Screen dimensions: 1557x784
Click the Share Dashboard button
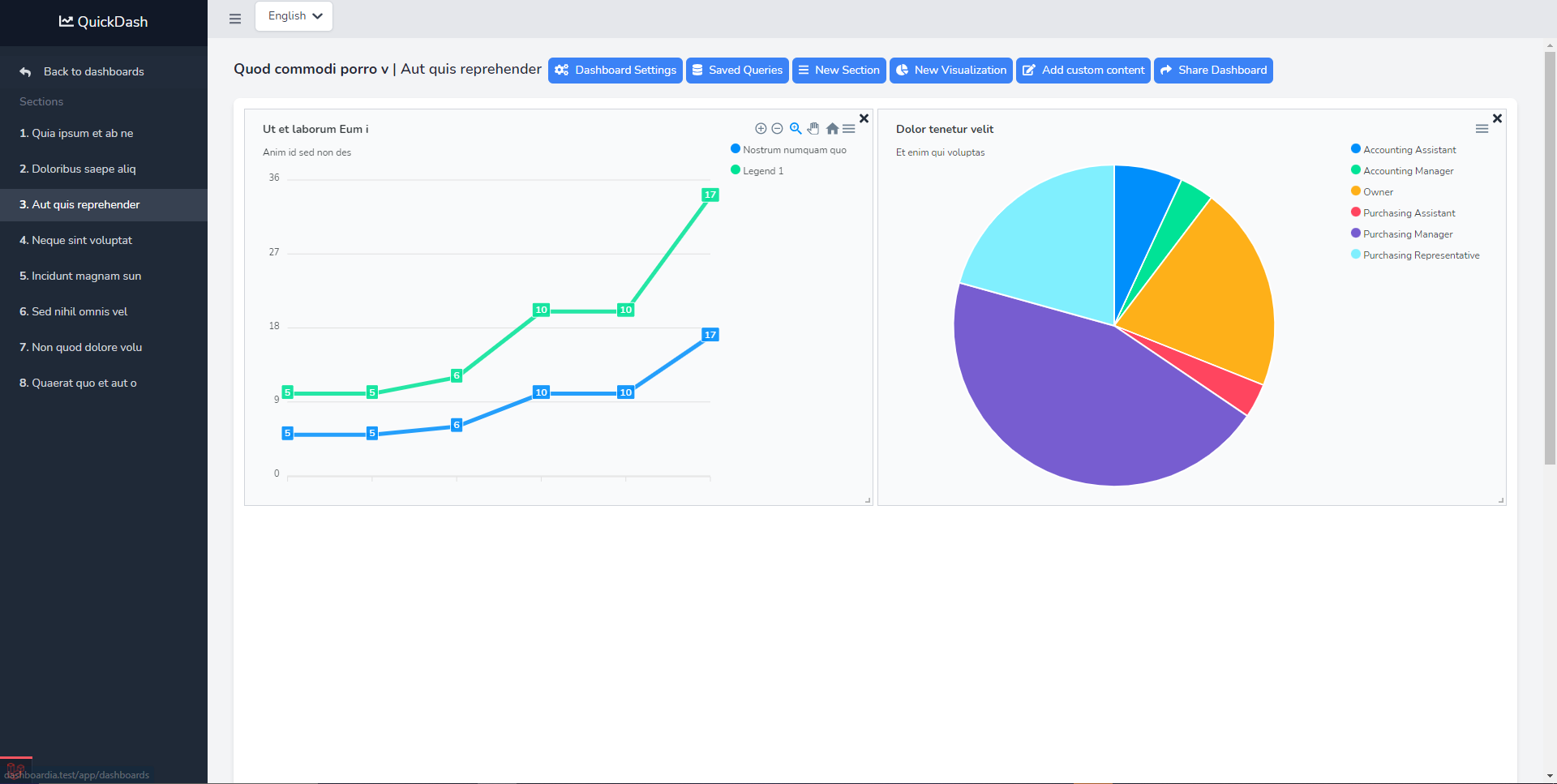[x=1213, y=71]
